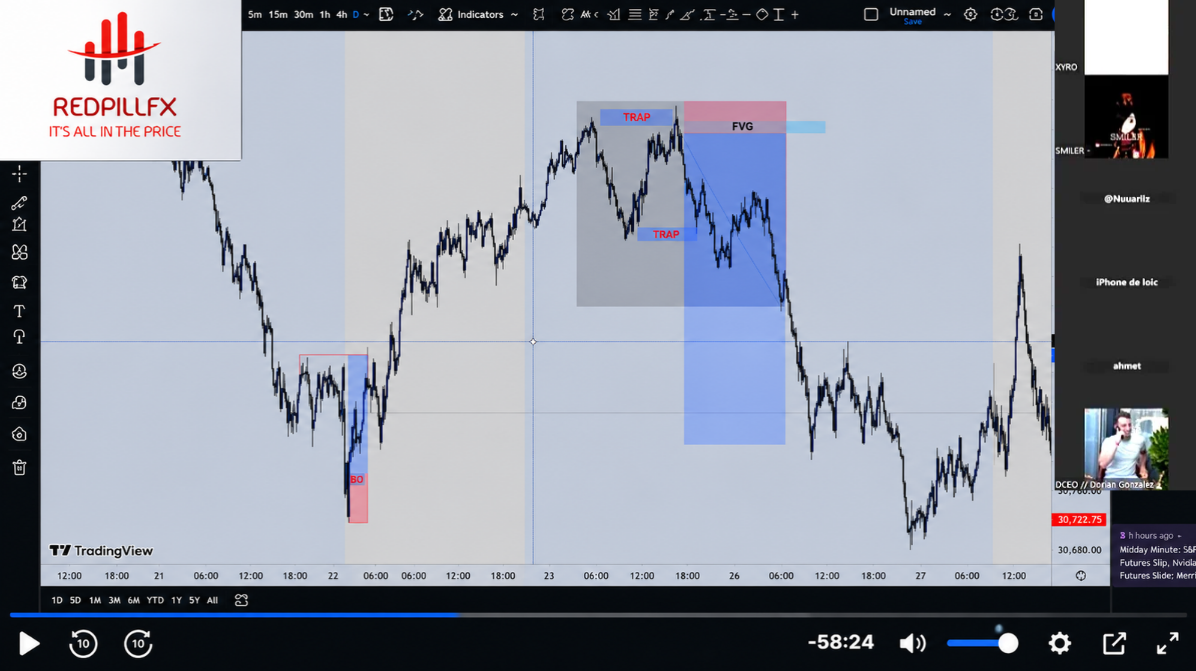Select the Text tool marked T

(x=19, y=311)
